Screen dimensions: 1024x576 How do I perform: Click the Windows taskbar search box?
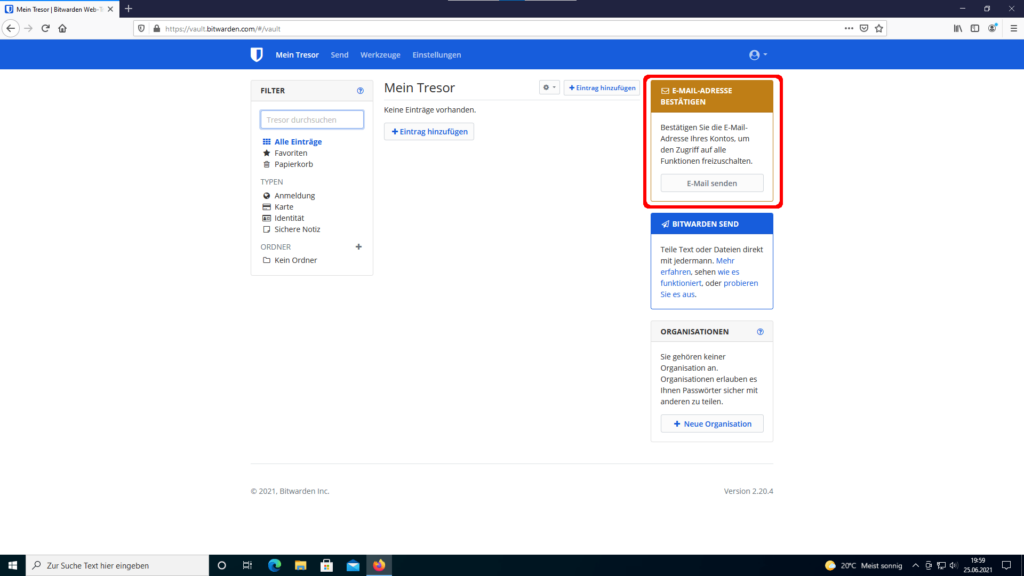(x=118, y=566)
